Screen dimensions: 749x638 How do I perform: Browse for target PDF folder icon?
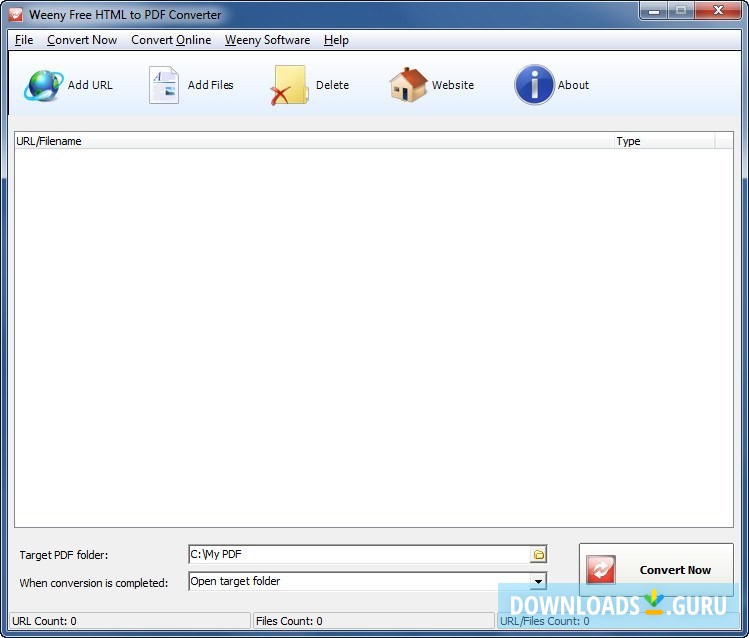point(538,554)
